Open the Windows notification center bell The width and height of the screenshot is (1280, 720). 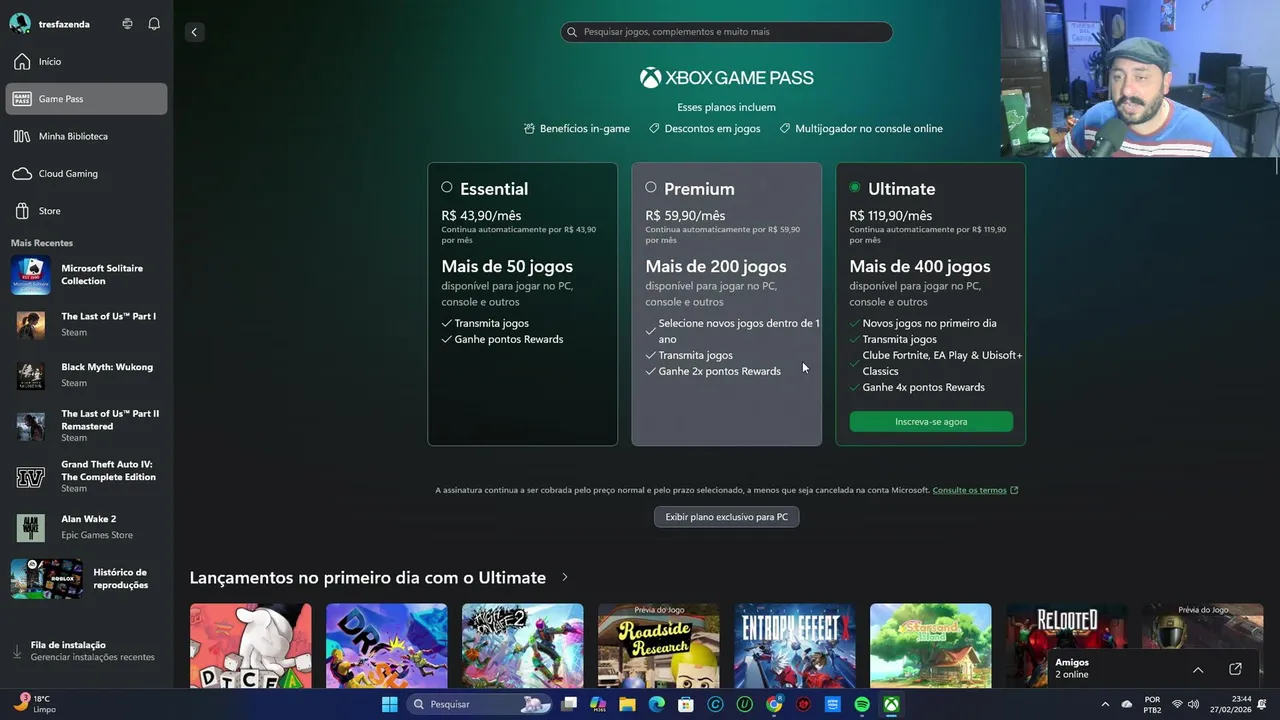[1264, 704]
